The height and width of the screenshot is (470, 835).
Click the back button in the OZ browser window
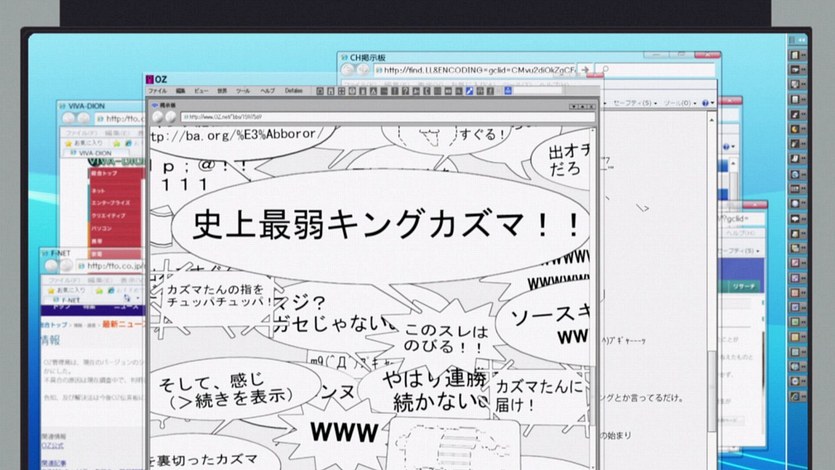(157, 117)
